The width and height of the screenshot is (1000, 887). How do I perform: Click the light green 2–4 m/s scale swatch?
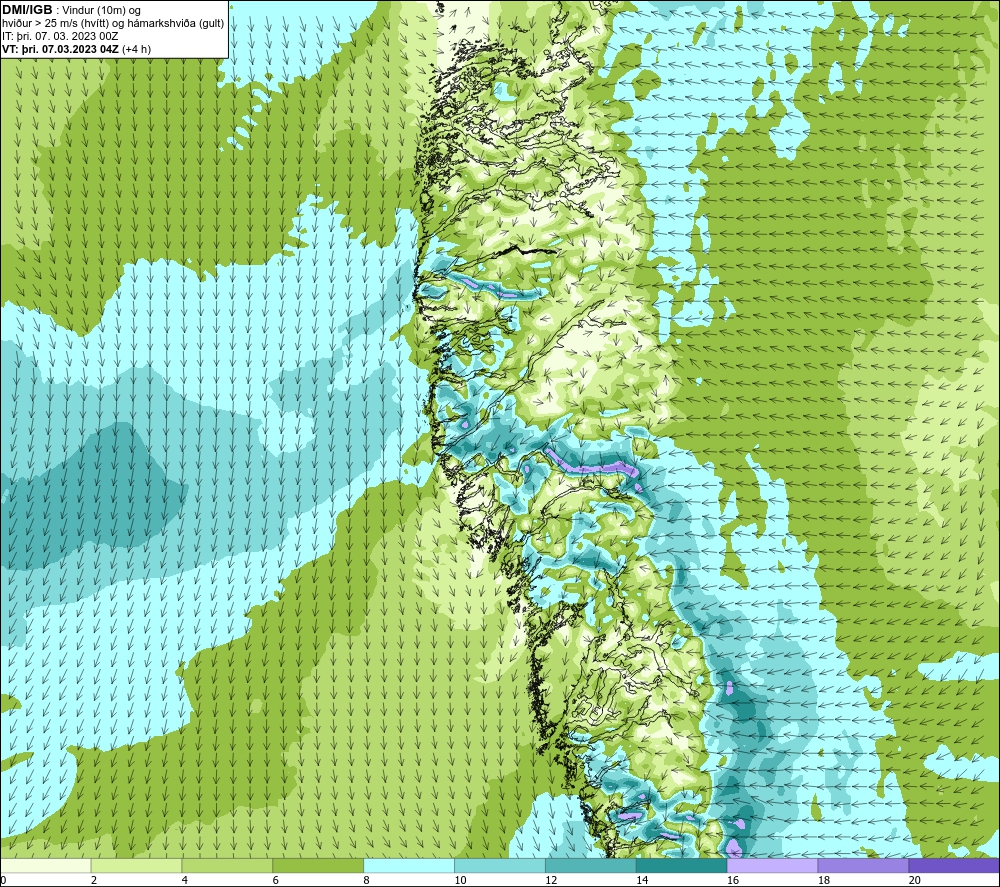tap(136, 865)
